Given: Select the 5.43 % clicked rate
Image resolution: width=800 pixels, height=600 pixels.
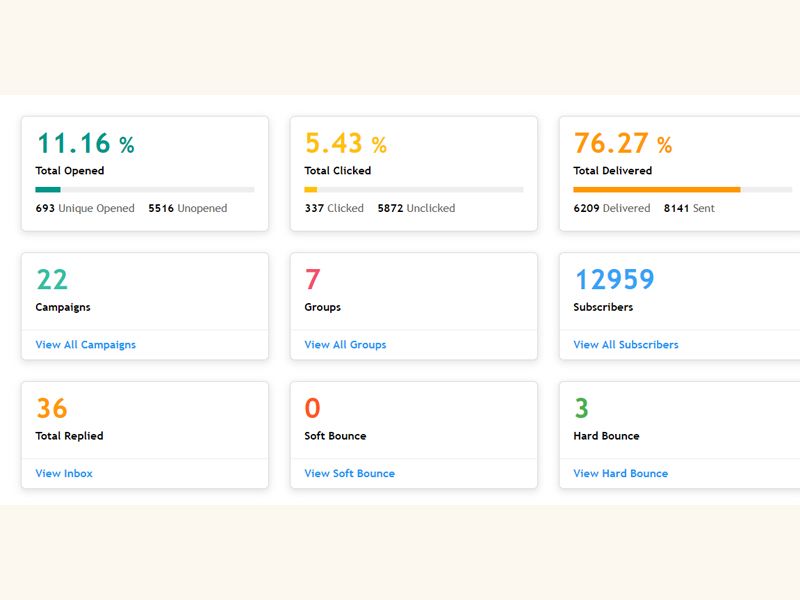Looking at the screenshot, I should coord(346,143).
